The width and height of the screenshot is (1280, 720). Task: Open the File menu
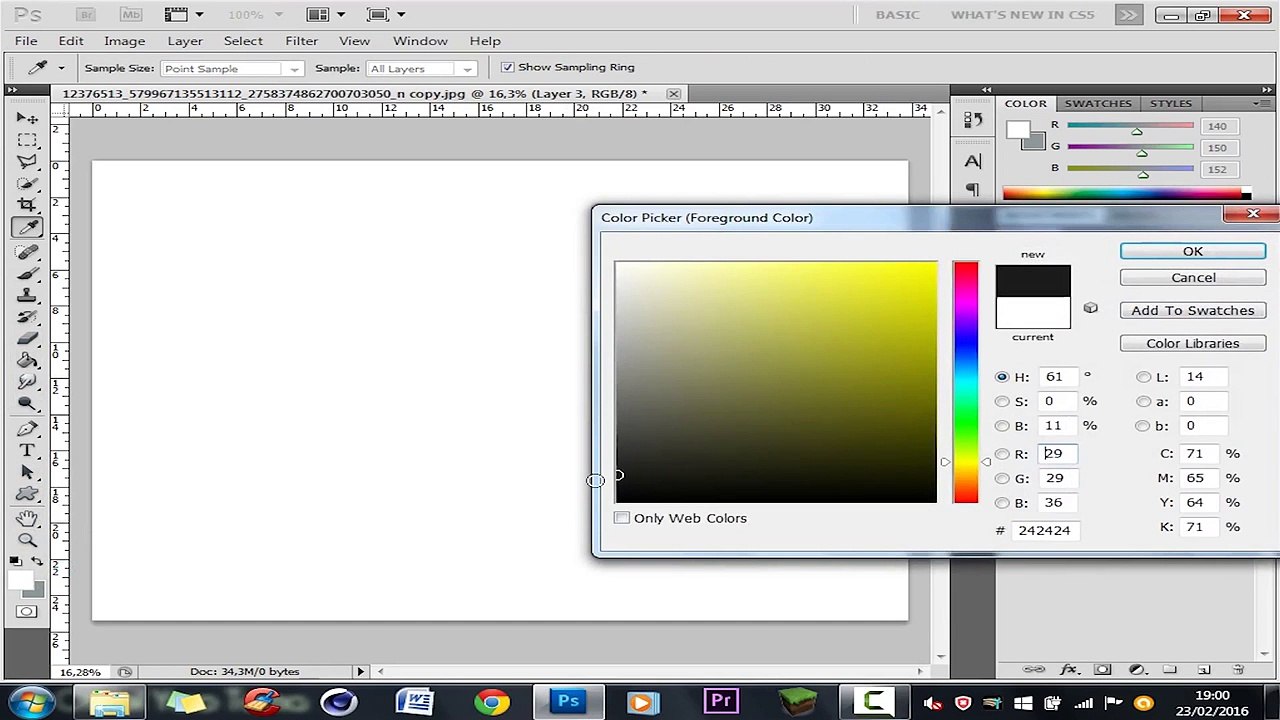[26, 41]
